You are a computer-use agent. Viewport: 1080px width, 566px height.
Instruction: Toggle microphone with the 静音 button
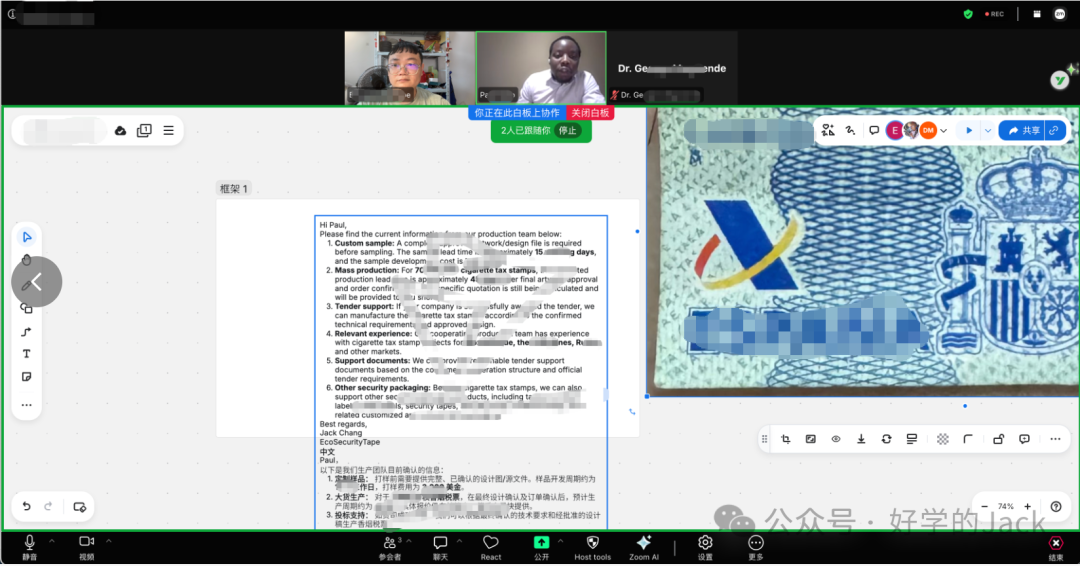30,548
